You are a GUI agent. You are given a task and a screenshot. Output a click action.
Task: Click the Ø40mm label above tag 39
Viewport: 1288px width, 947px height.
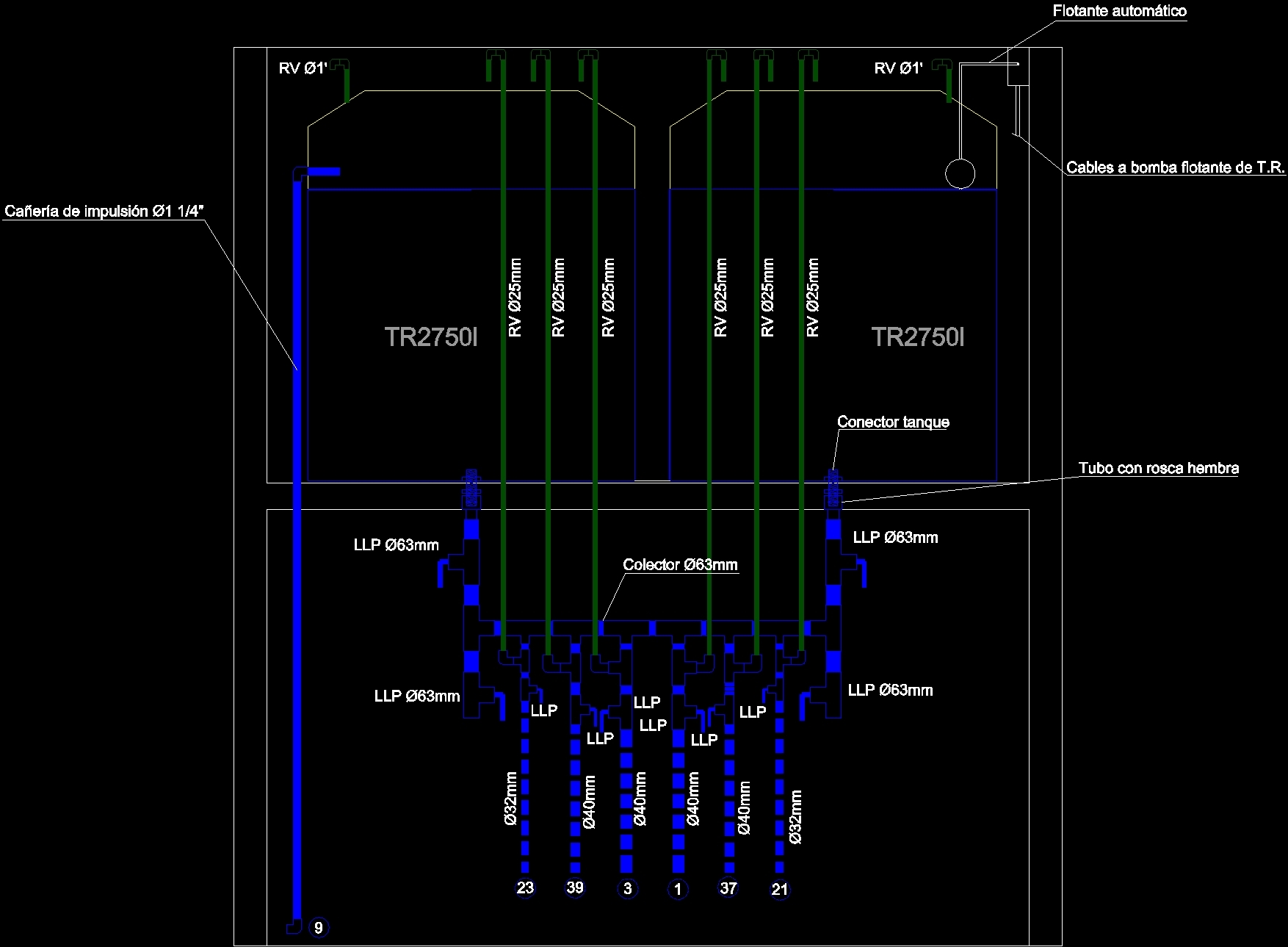coord(590,802)
